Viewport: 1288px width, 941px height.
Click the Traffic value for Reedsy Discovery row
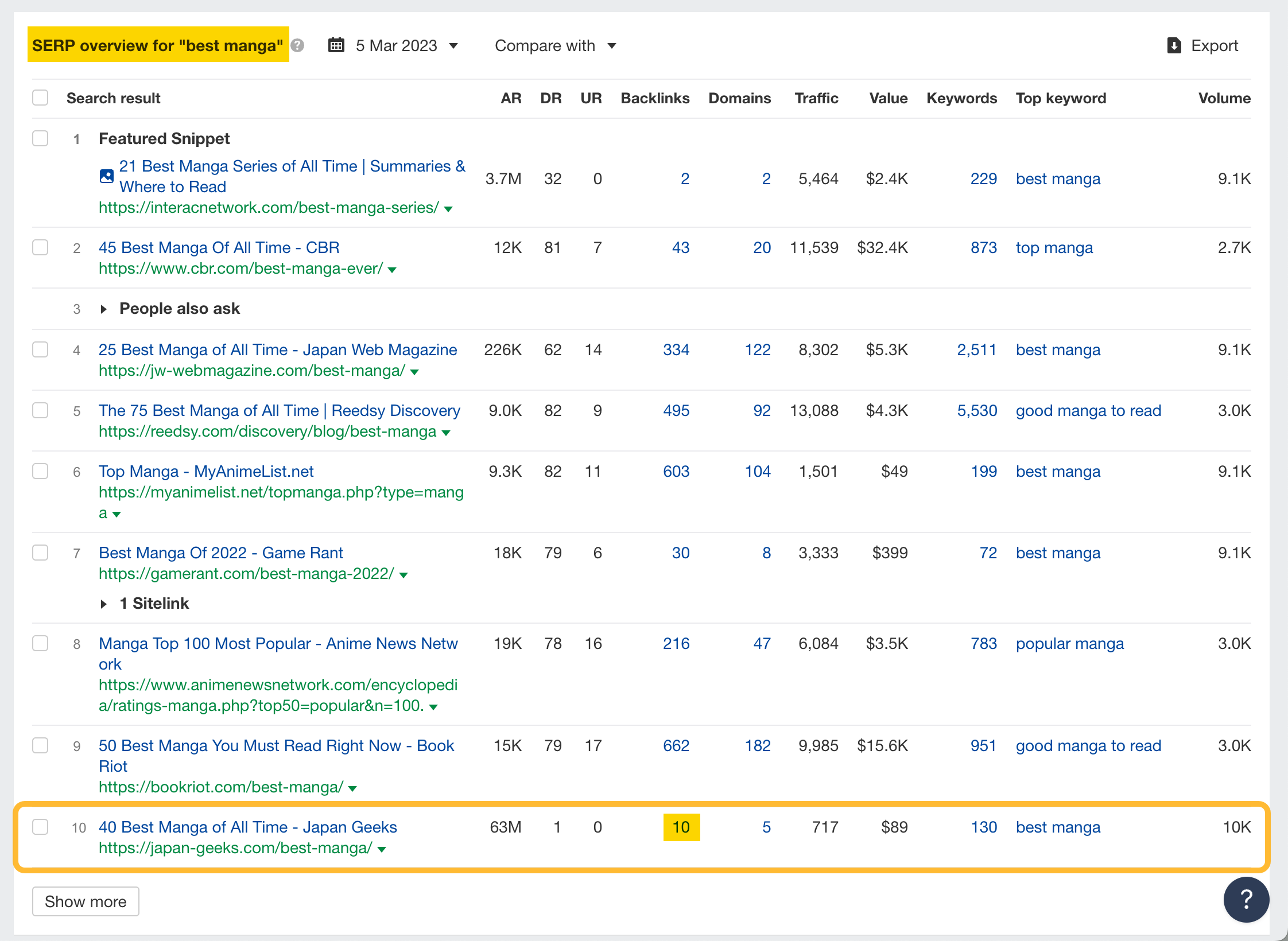pos(815,410)
